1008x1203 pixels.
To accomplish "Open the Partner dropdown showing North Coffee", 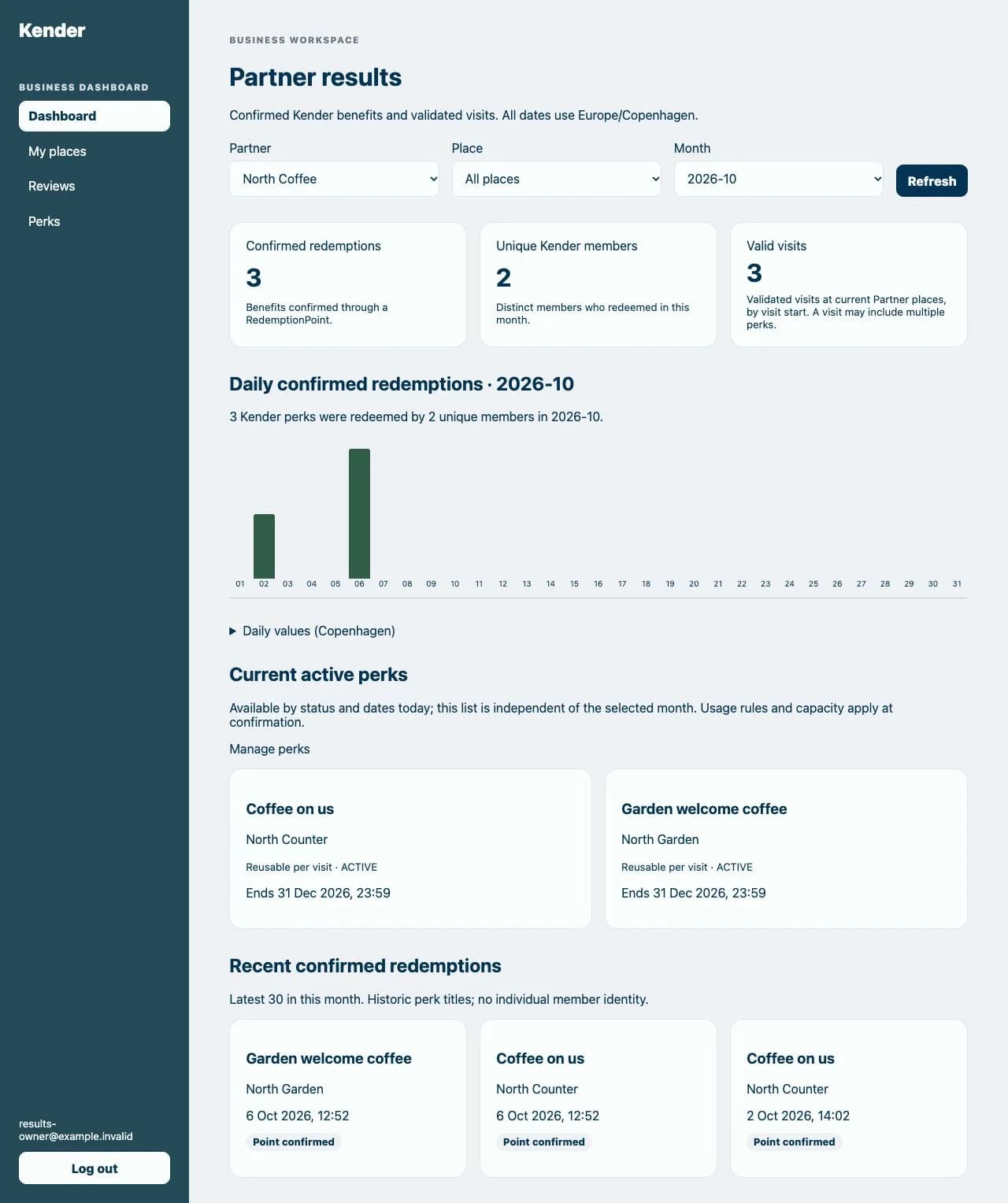I will coord(334,179).
